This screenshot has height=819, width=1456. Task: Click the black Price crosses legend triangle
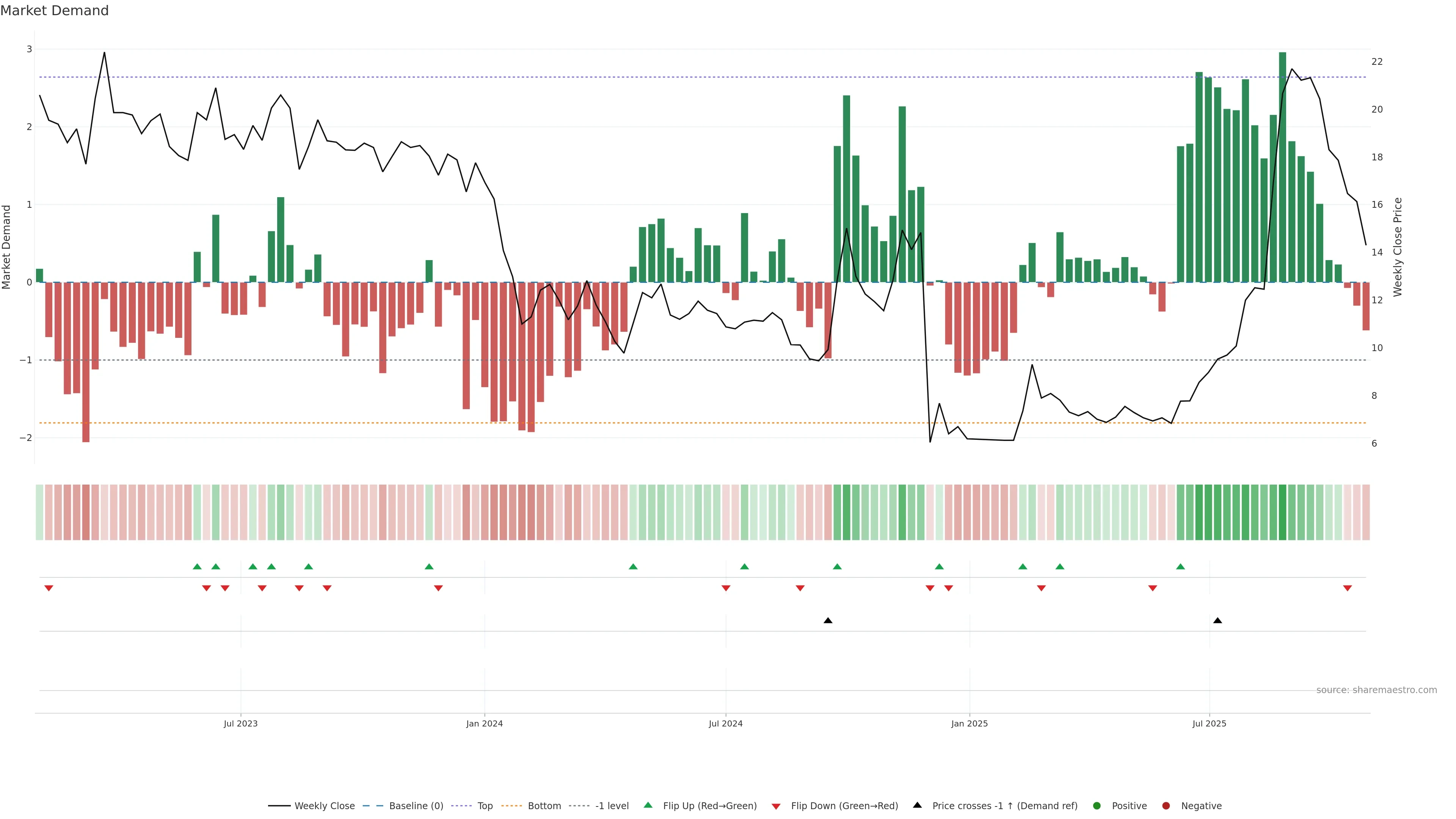pos(917,805)
